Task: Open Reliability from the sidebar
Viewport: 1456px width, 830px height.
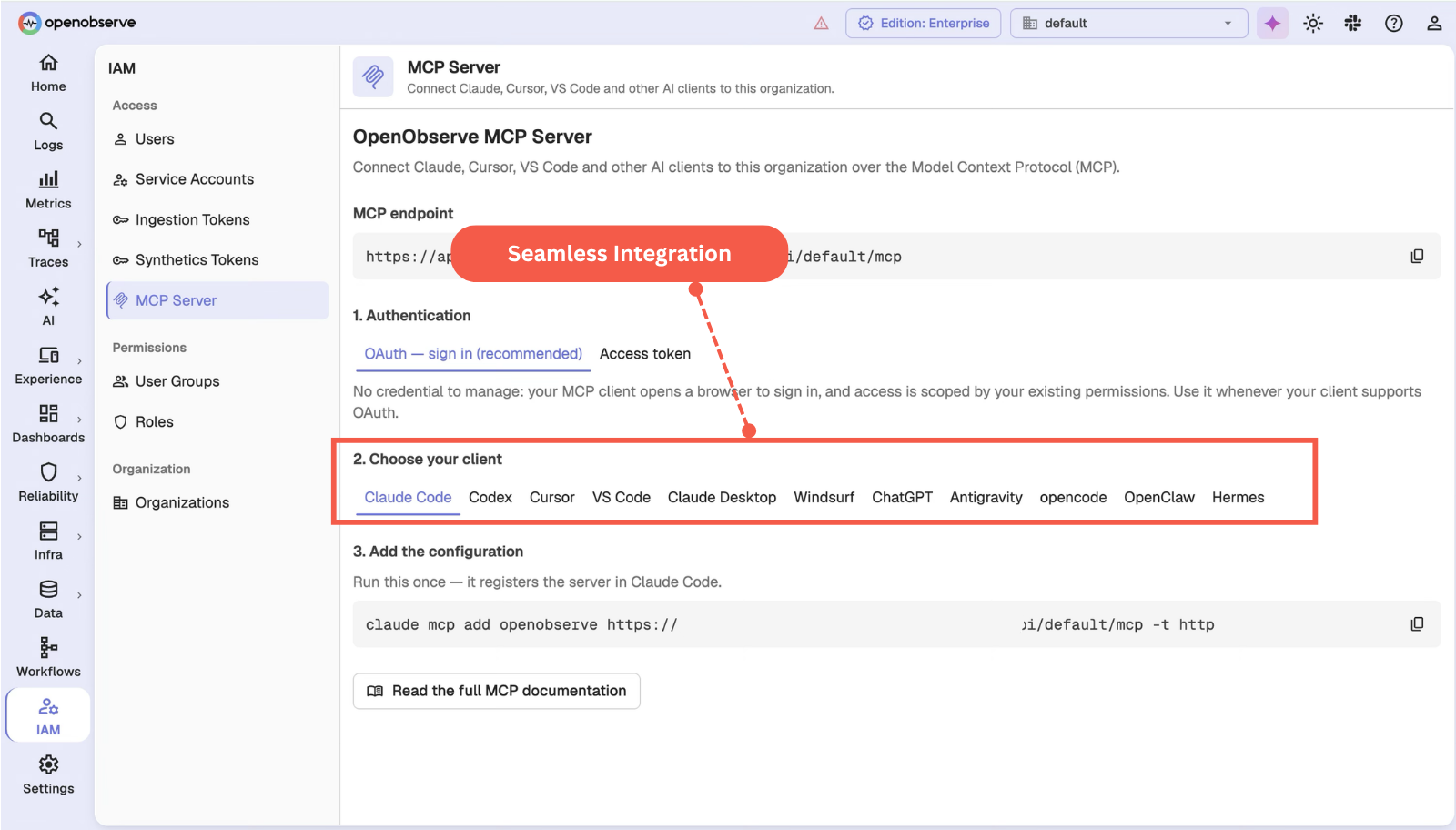Action: [48, 482]
